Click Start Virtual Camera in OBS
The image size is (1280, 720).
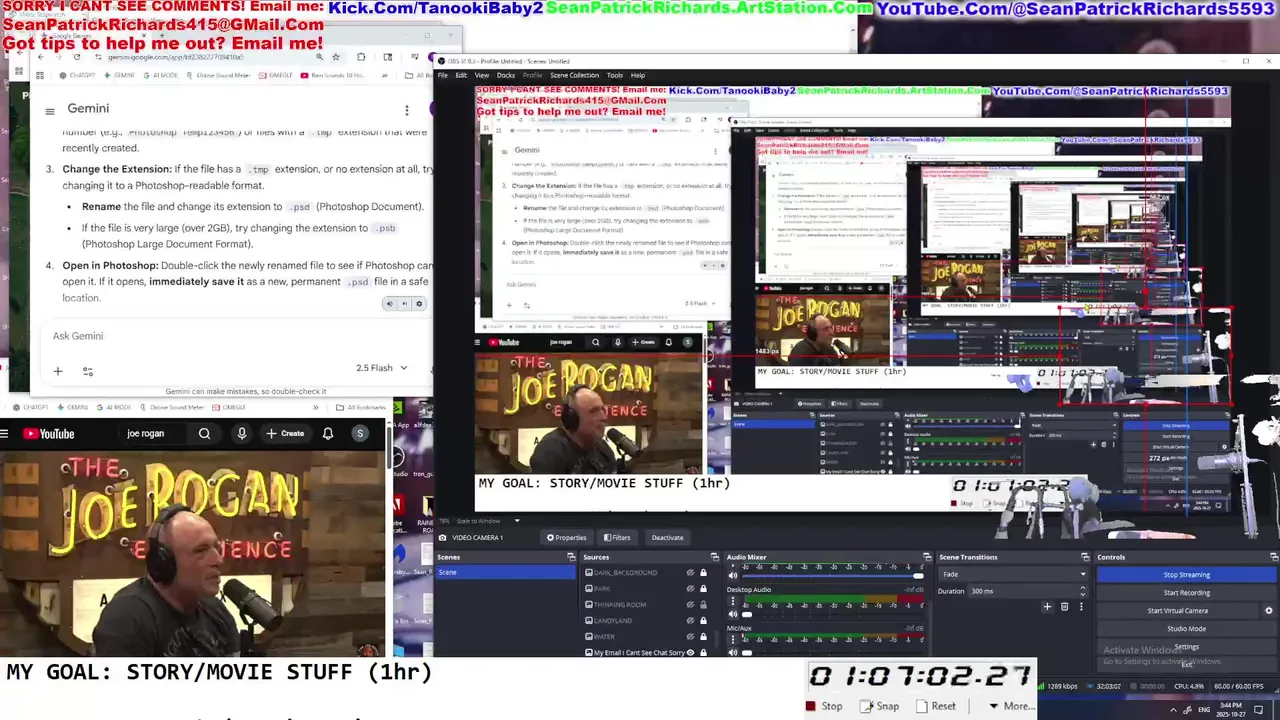(x=1180, y=611)
